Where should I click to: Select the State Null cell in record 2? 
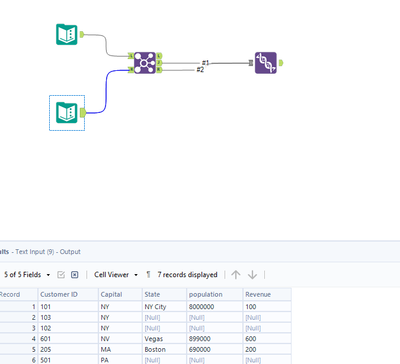pyautogui.click(x=164, y=317)
